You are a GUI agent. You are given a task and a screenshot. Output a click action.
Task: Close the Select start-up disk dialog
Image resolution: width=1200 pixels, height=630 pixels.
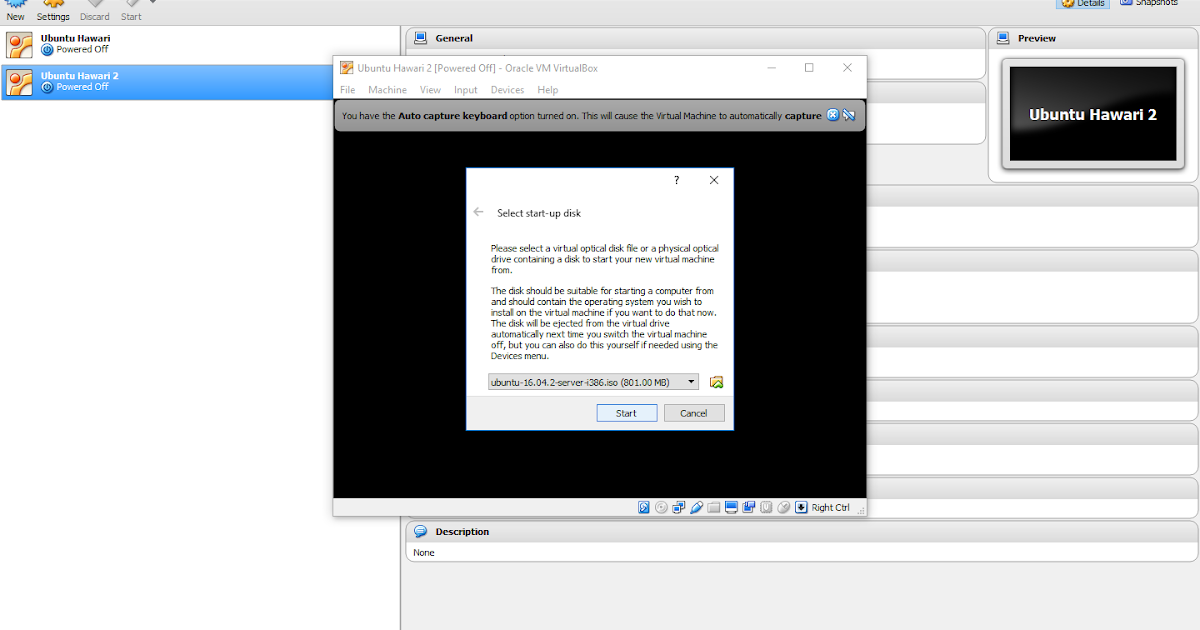pyautogui.click(x=714, y=180)
